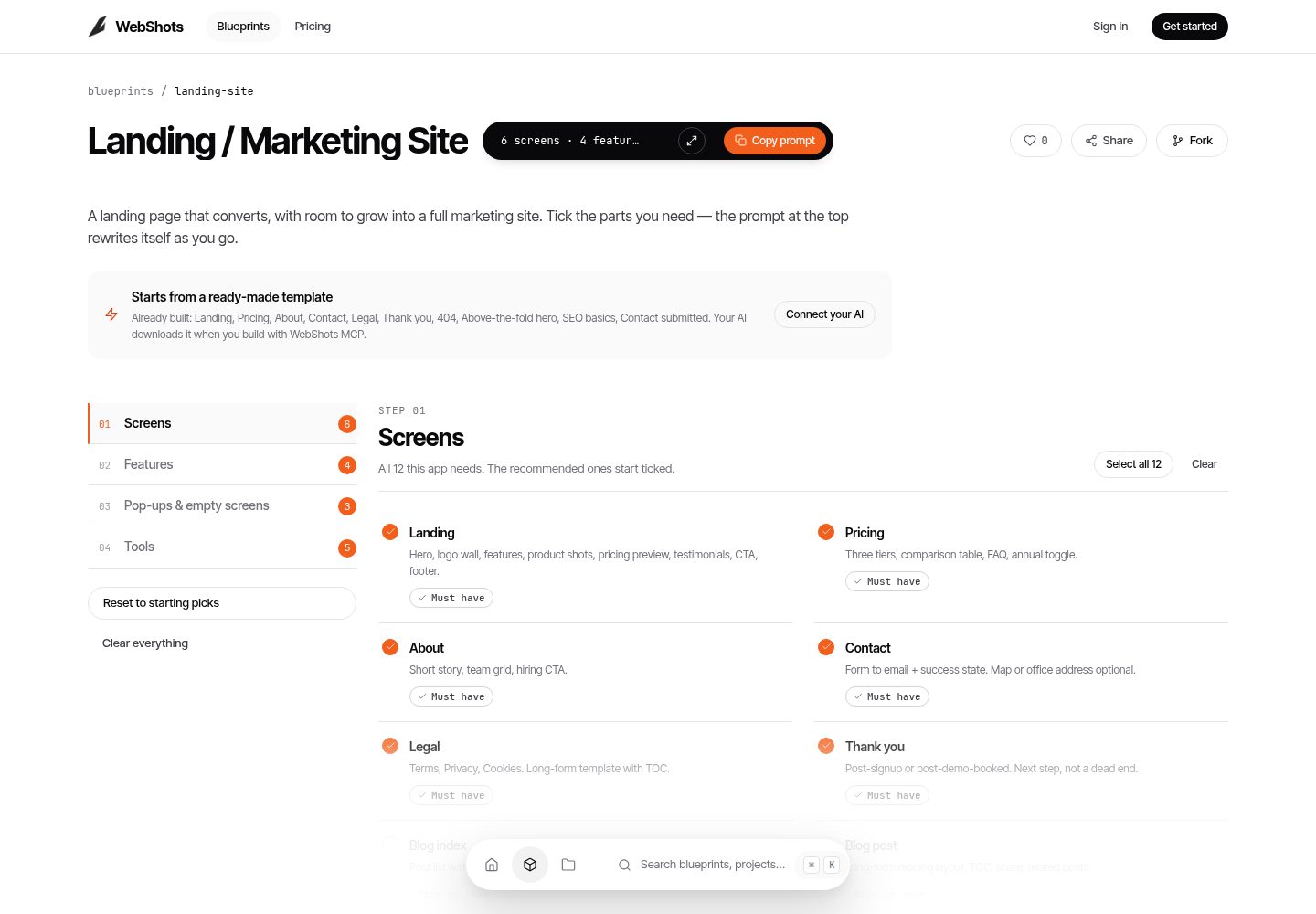Click the Must have tag under Landing
Viewport: 1316px width, 914px height.
click(451, 598)
